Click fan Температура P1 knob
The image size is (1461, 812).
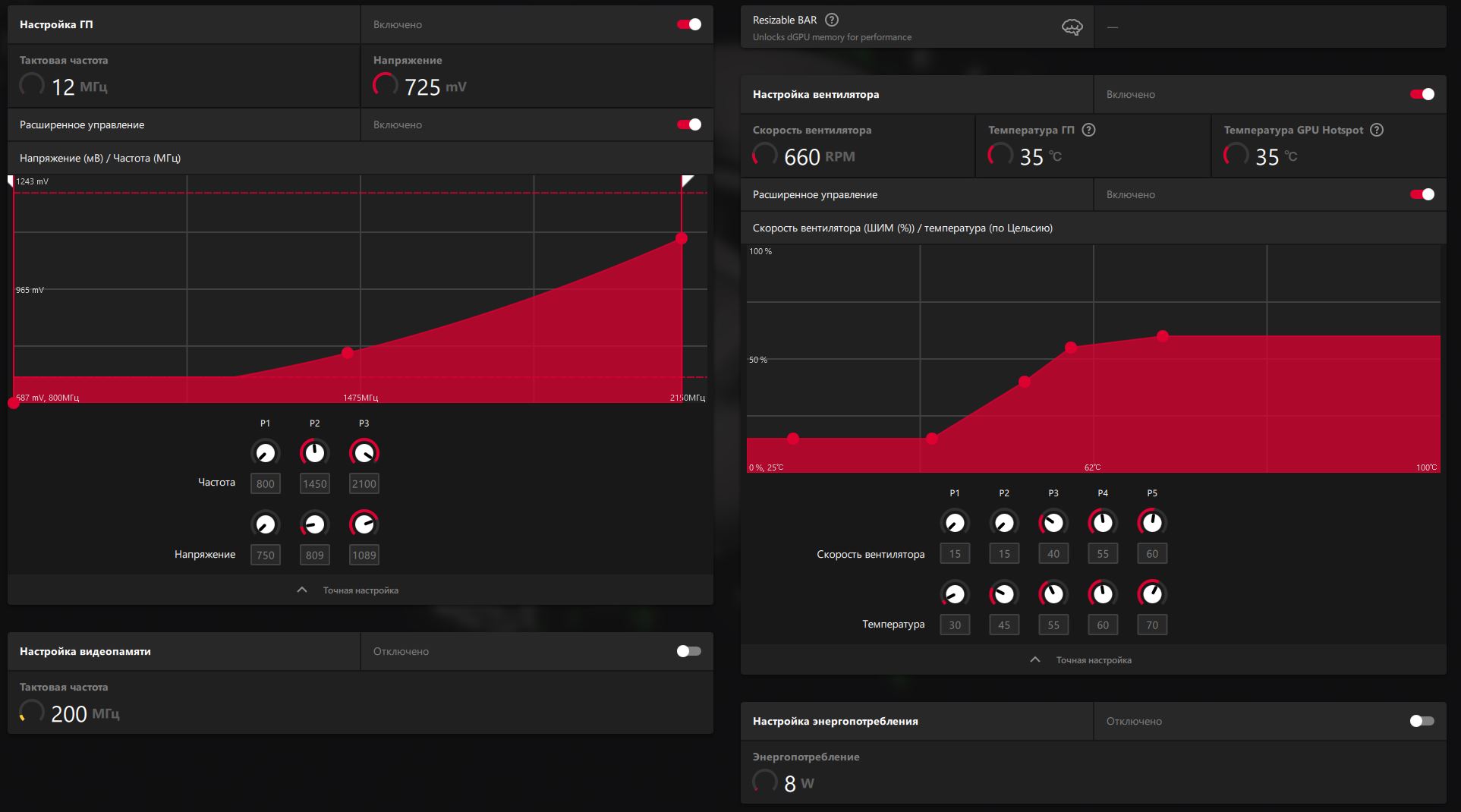(x=955, y=593)
